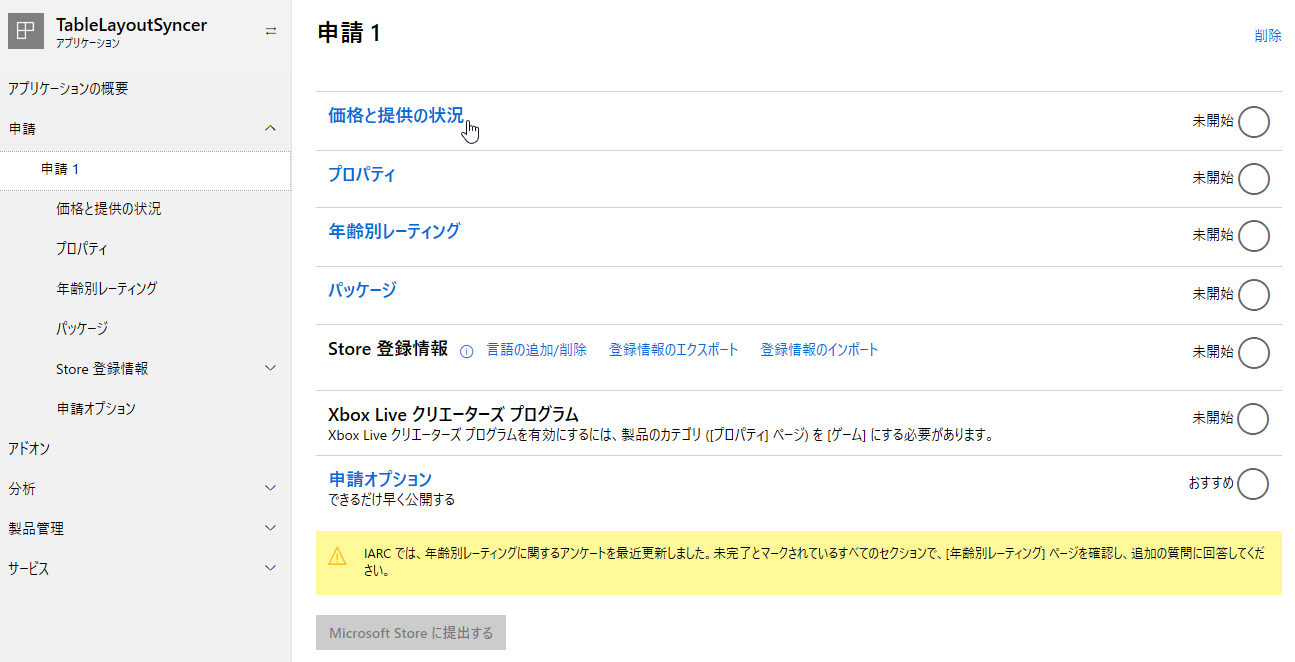This screenshot has height=662, width=1295.
Task: Click the status circle for 申請オプション
Action: click(1254, 484)
